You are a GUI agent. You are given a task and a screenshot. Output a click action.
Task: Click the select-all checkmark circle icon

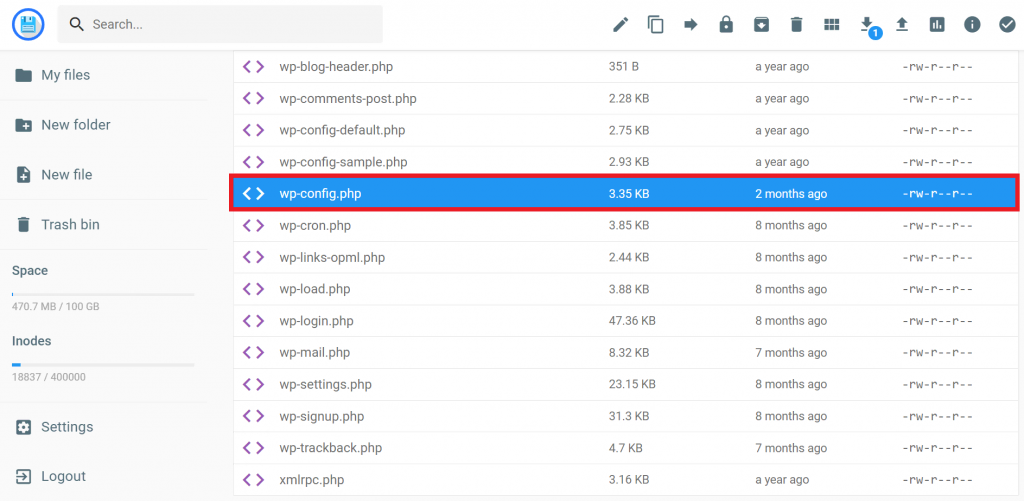pos(1007,25)
